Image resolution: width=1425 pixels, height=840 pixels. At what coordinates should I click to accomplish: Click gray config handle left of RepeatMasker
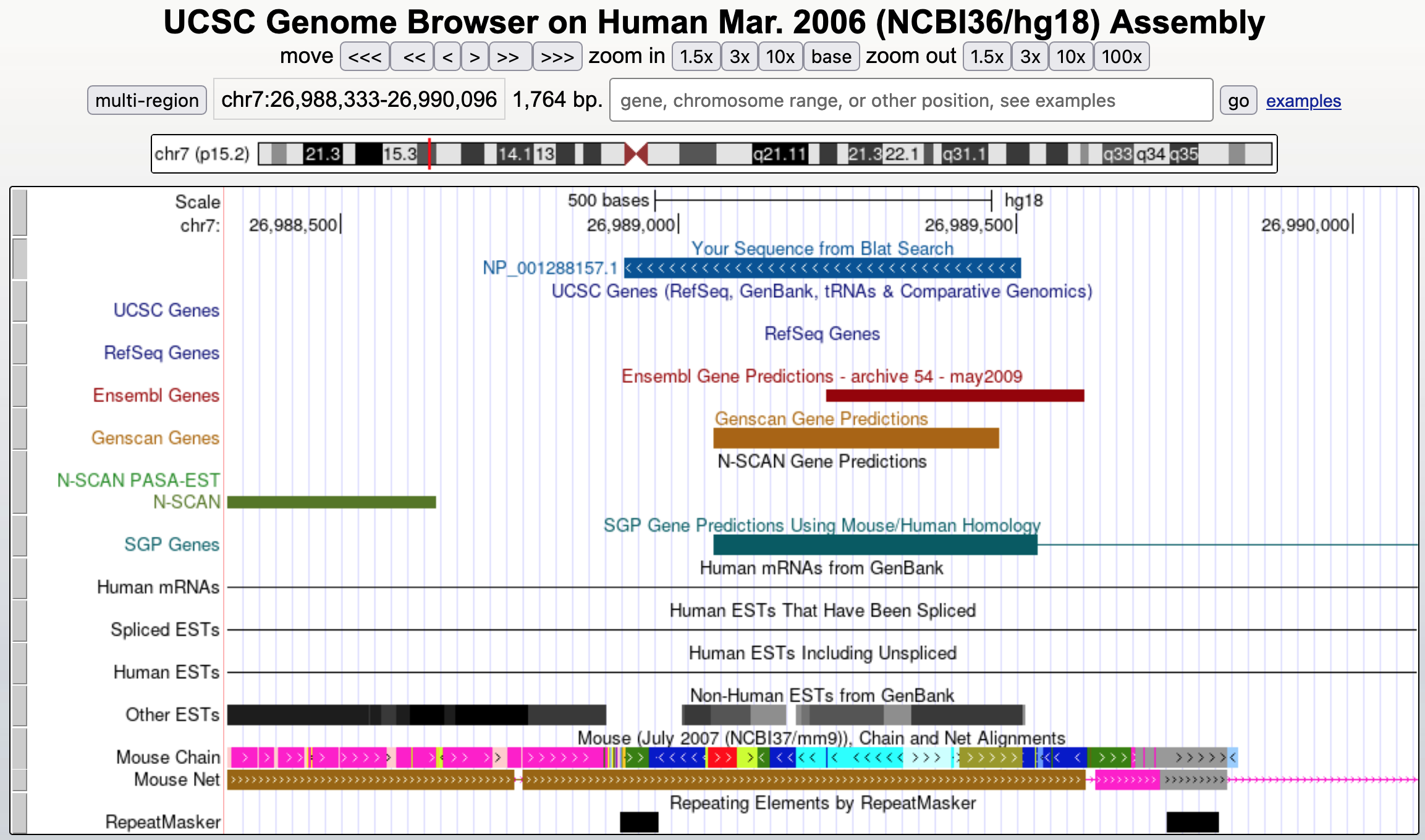[20, 813]
